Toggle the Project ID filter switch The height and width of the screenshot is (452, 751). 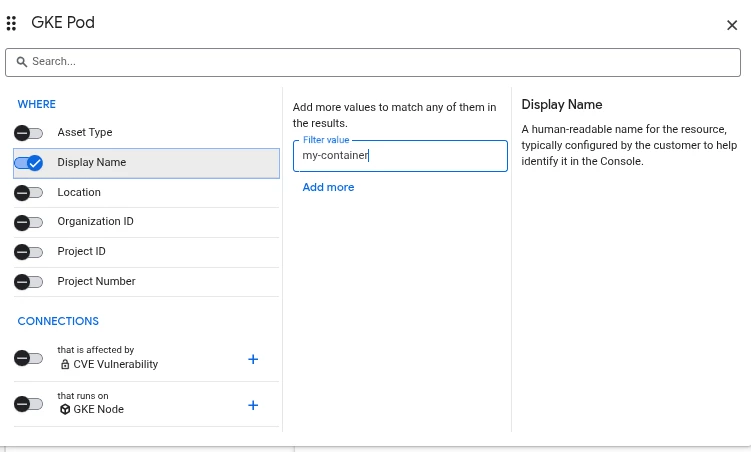coord(28,252)
